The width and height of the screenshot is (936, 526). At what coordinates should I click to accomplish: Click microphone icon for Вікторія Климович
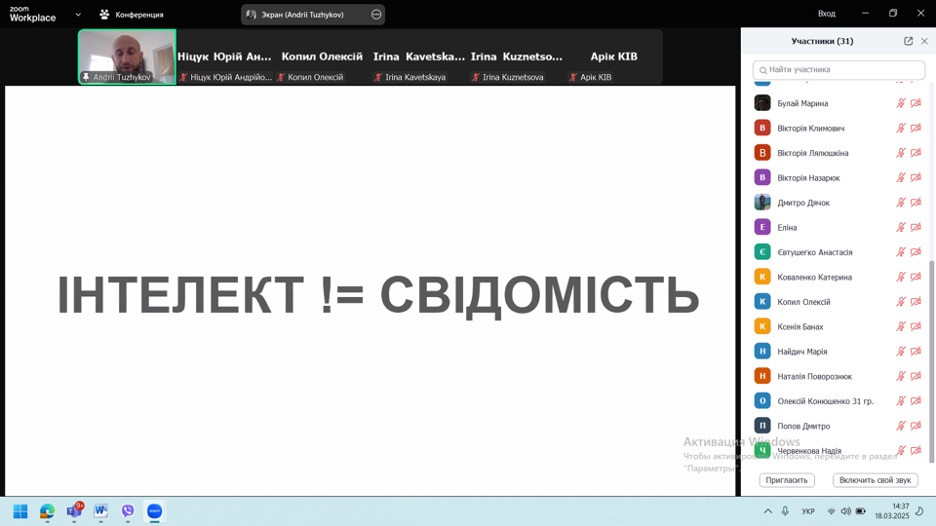point(901,128)
